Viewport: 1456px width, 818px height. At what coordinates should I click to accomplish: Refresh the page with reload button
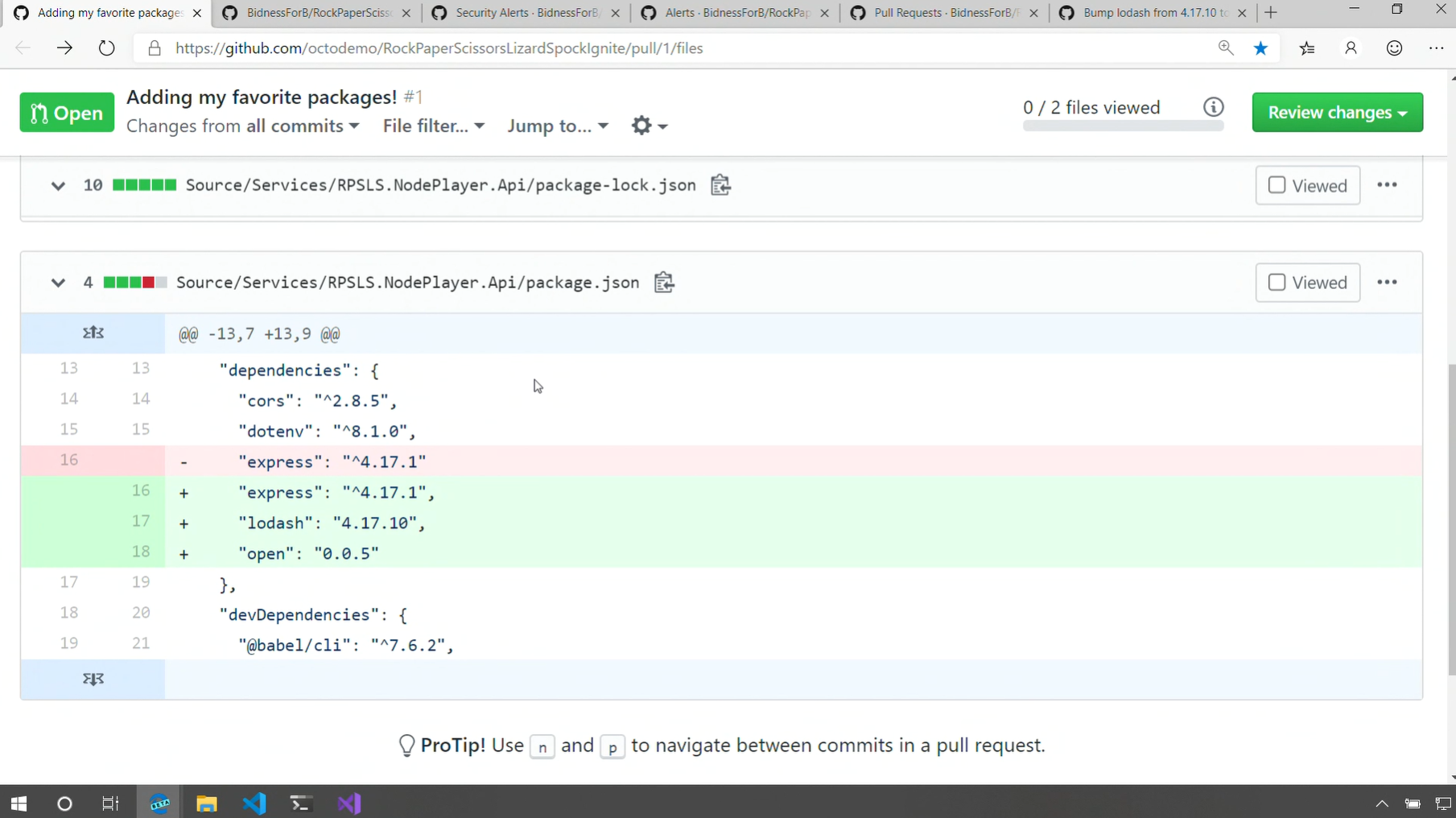[x=106, y=48]
